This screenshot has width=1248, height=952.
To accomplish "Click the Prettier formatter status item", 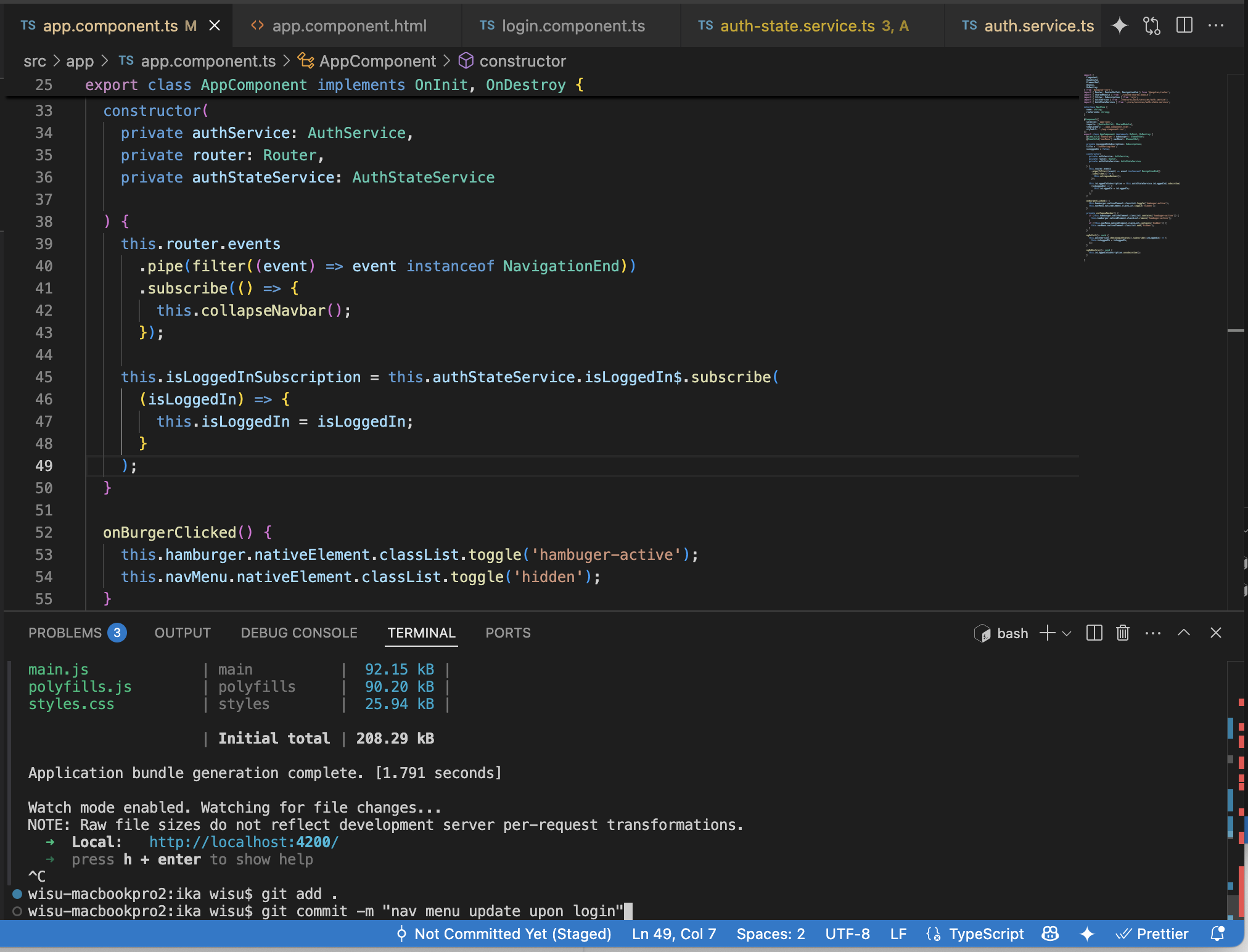I will tap(1152, 934).
